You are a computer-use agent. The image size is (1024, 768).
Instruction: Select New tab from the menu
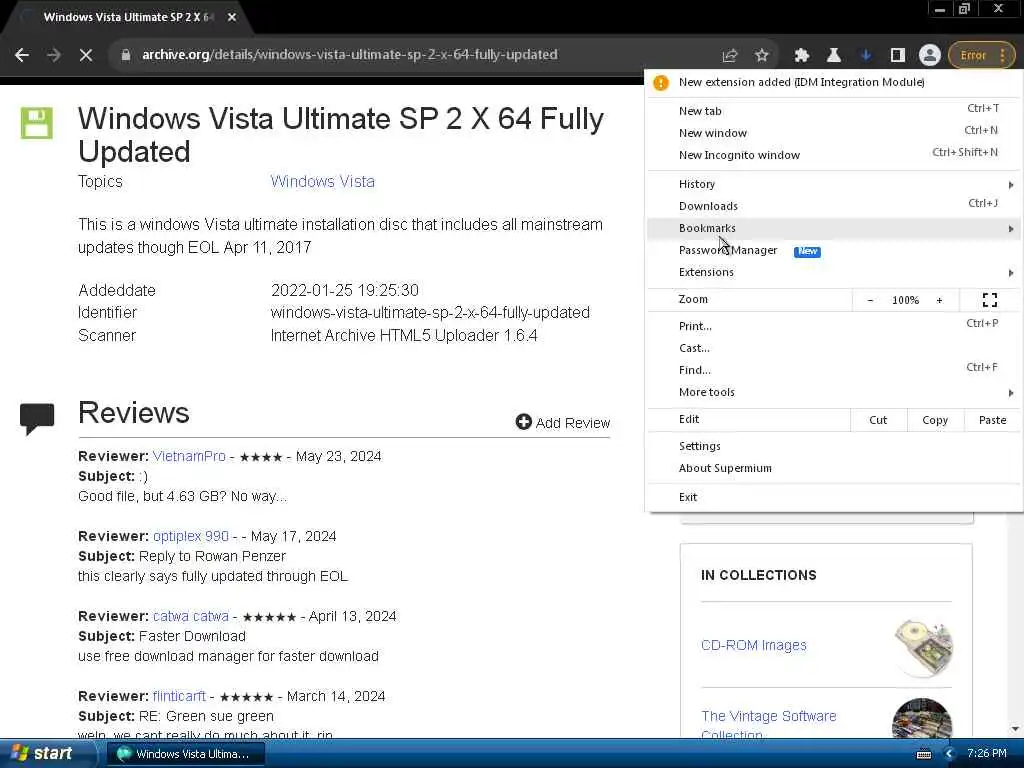tap(834, 111)
